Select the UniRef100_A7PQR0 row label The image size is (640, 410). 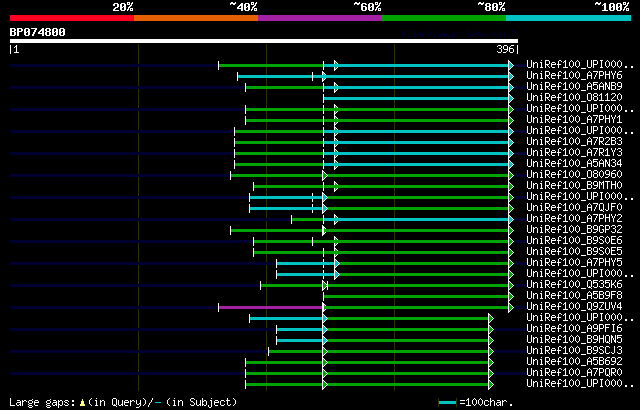(574, 373)
